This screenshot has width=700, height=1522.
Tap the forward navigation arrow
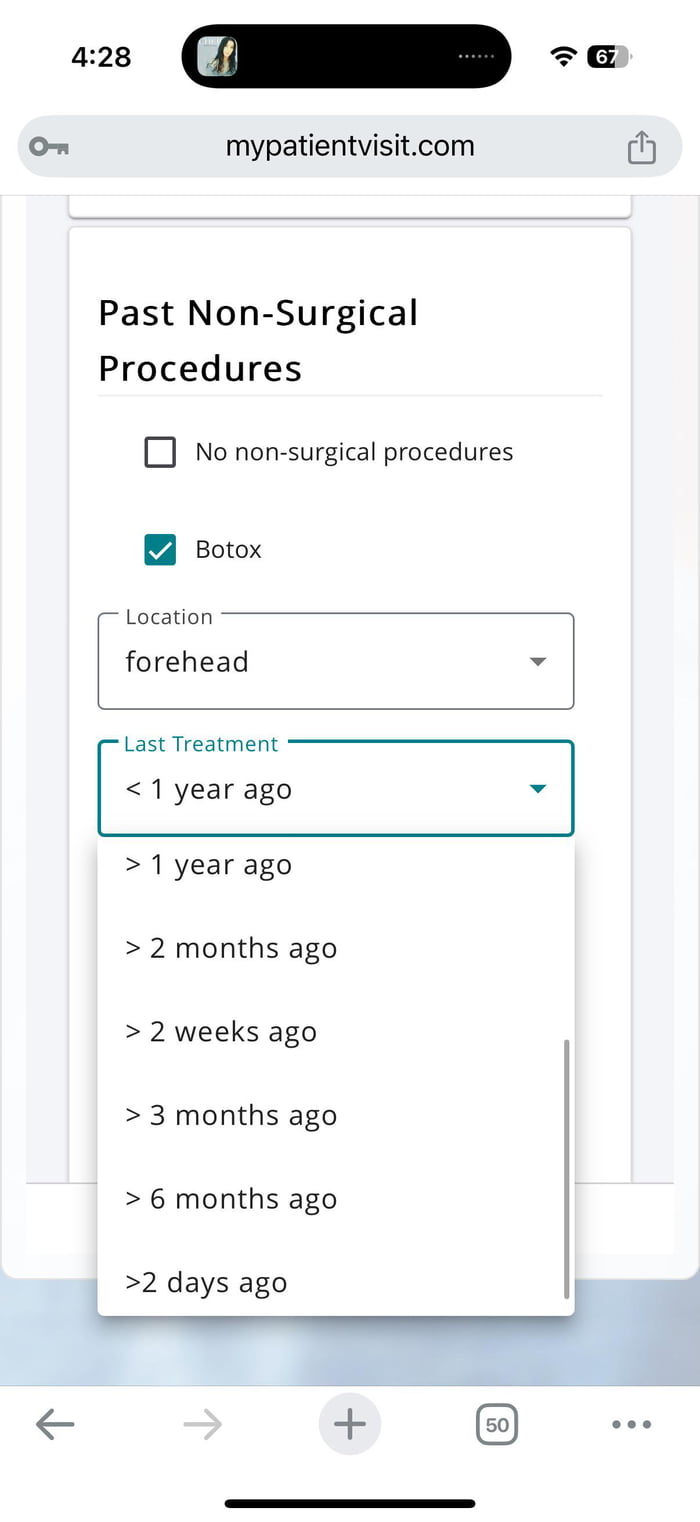[202, 1423]
